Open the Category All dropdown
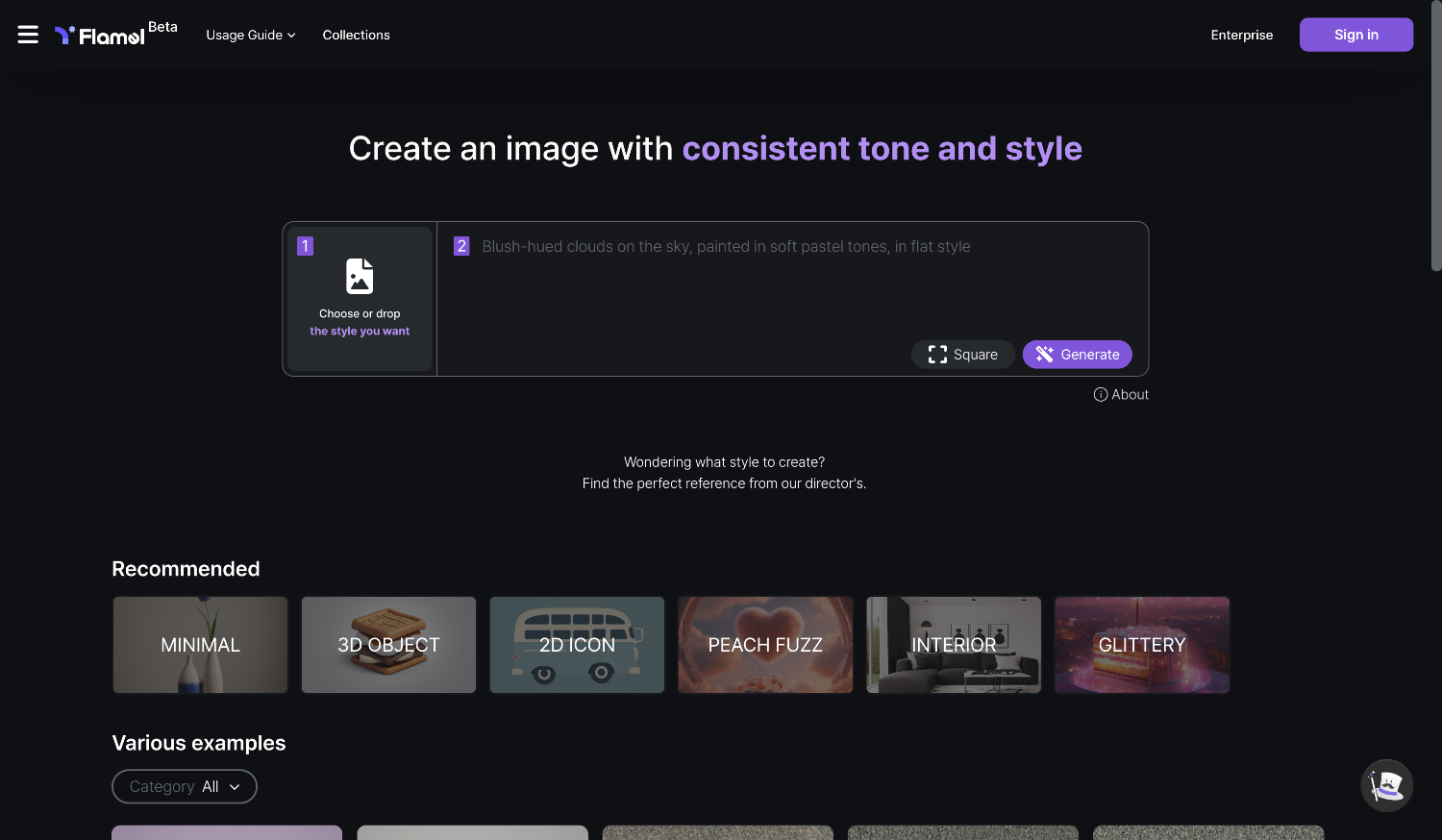Viewport: 1442px width, 840px height. (185, 786)
